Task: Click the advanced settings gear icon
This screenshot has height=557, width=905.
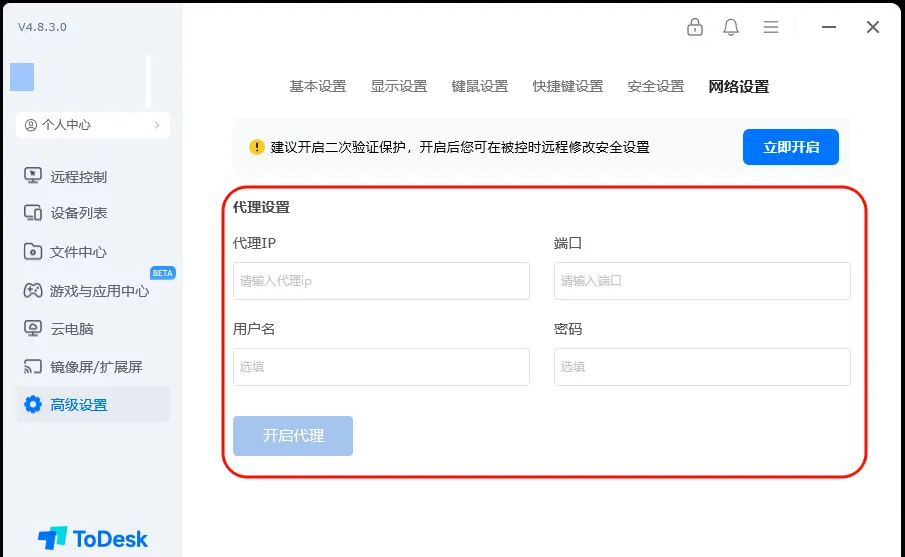Action: click(33, 405)
